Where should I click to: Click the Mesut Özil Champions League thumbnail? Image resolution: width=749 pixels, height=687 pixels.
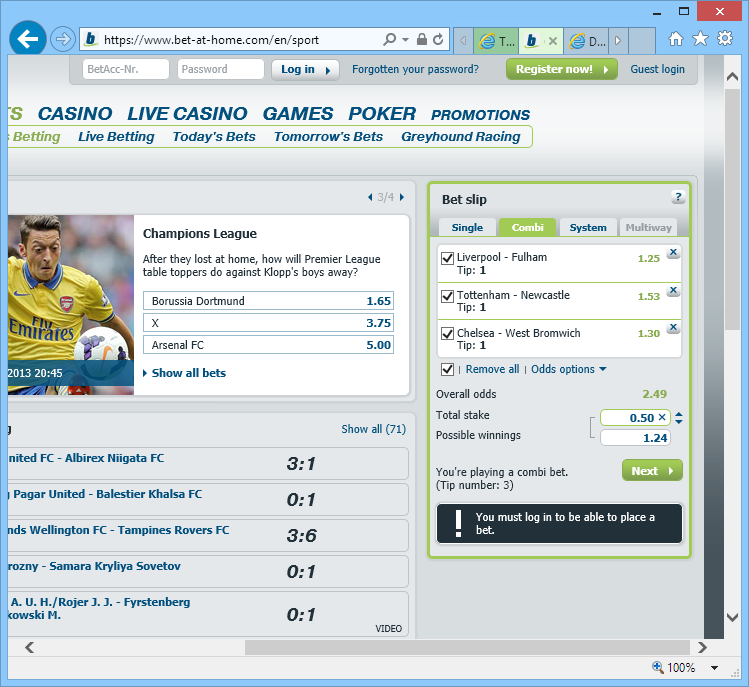tap(71, 305)
